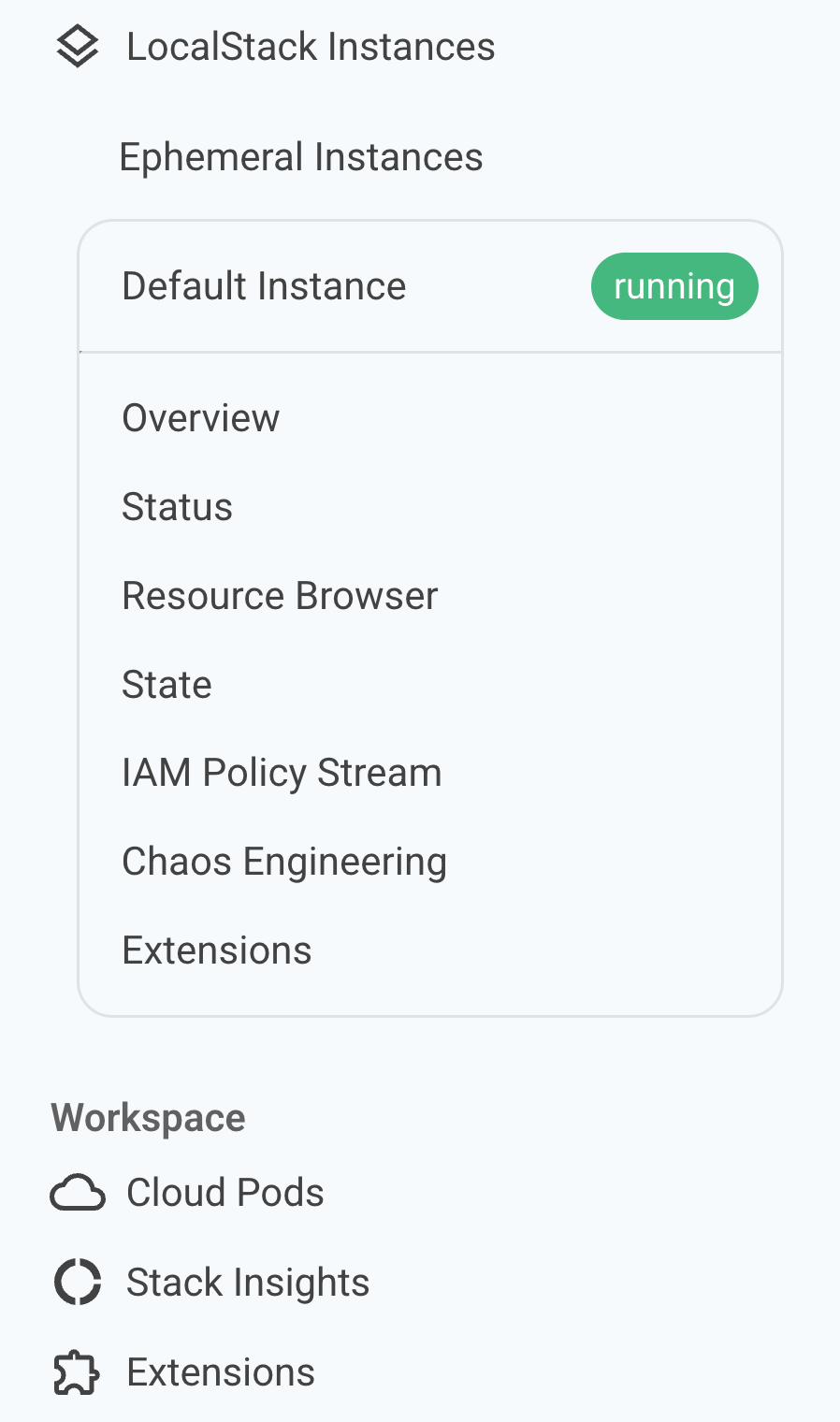The image size is (840, 1422).
Task: Expand the Workspace section
Action: 148,1117
